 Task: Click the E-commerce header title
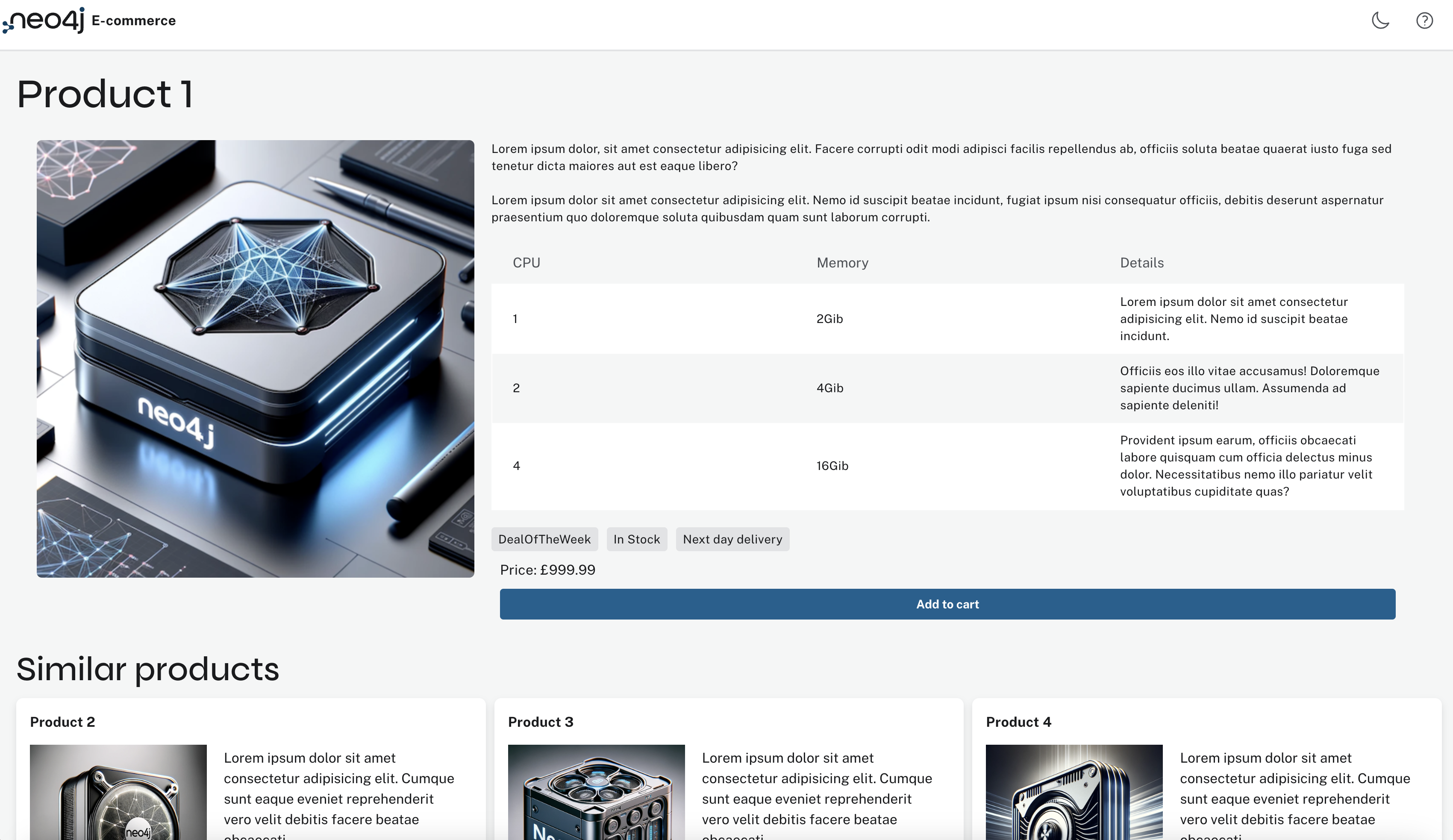[134, 21]
